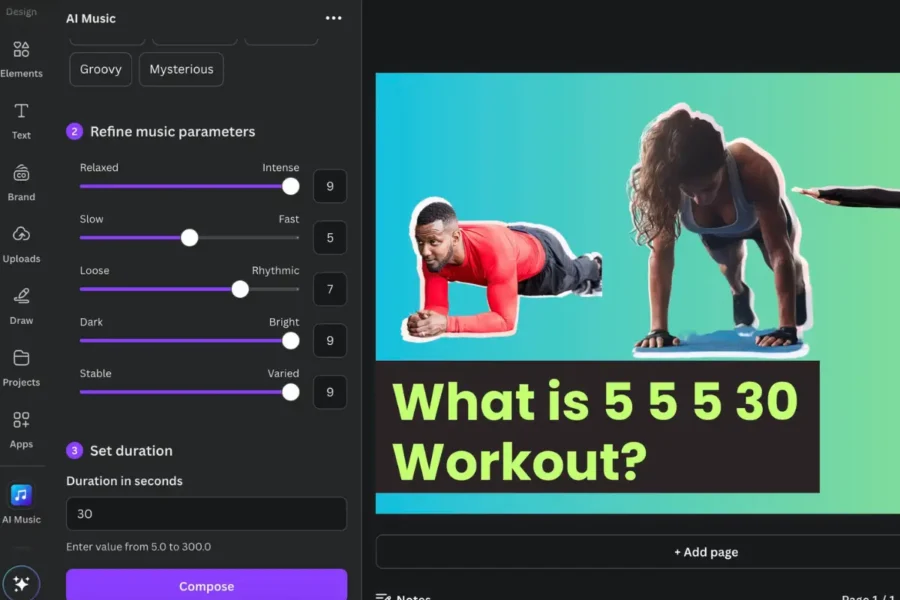Click the 'Stable' slider label
Screen dimensions: 900x600
96,373
